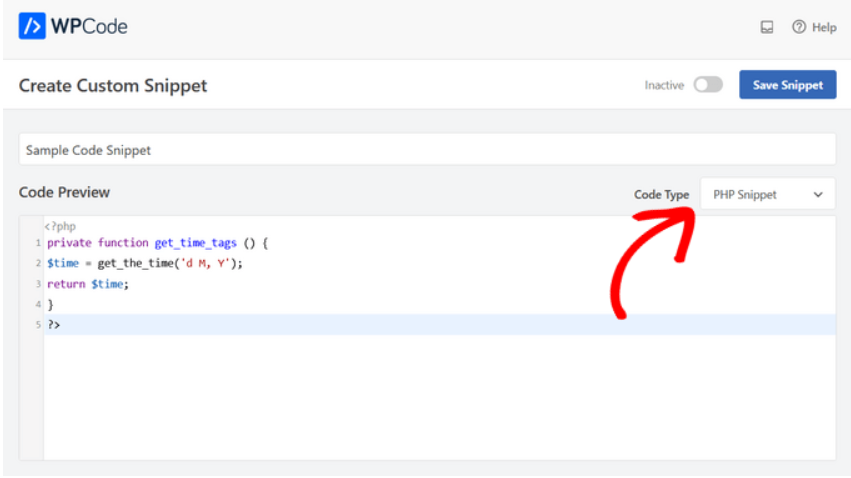
Task: Click the closing brace on line 4
Action: point(50,304)
